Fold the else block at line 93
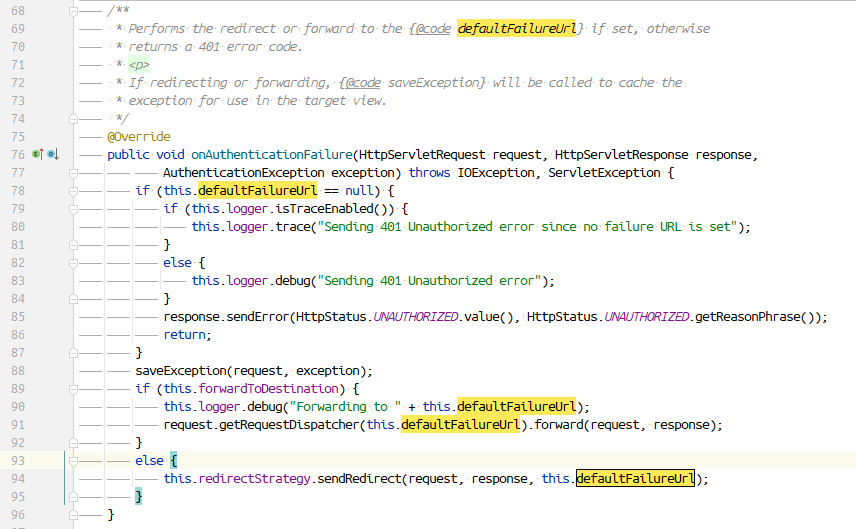Viewport: 856px width, 529px height. coord(73,461)
